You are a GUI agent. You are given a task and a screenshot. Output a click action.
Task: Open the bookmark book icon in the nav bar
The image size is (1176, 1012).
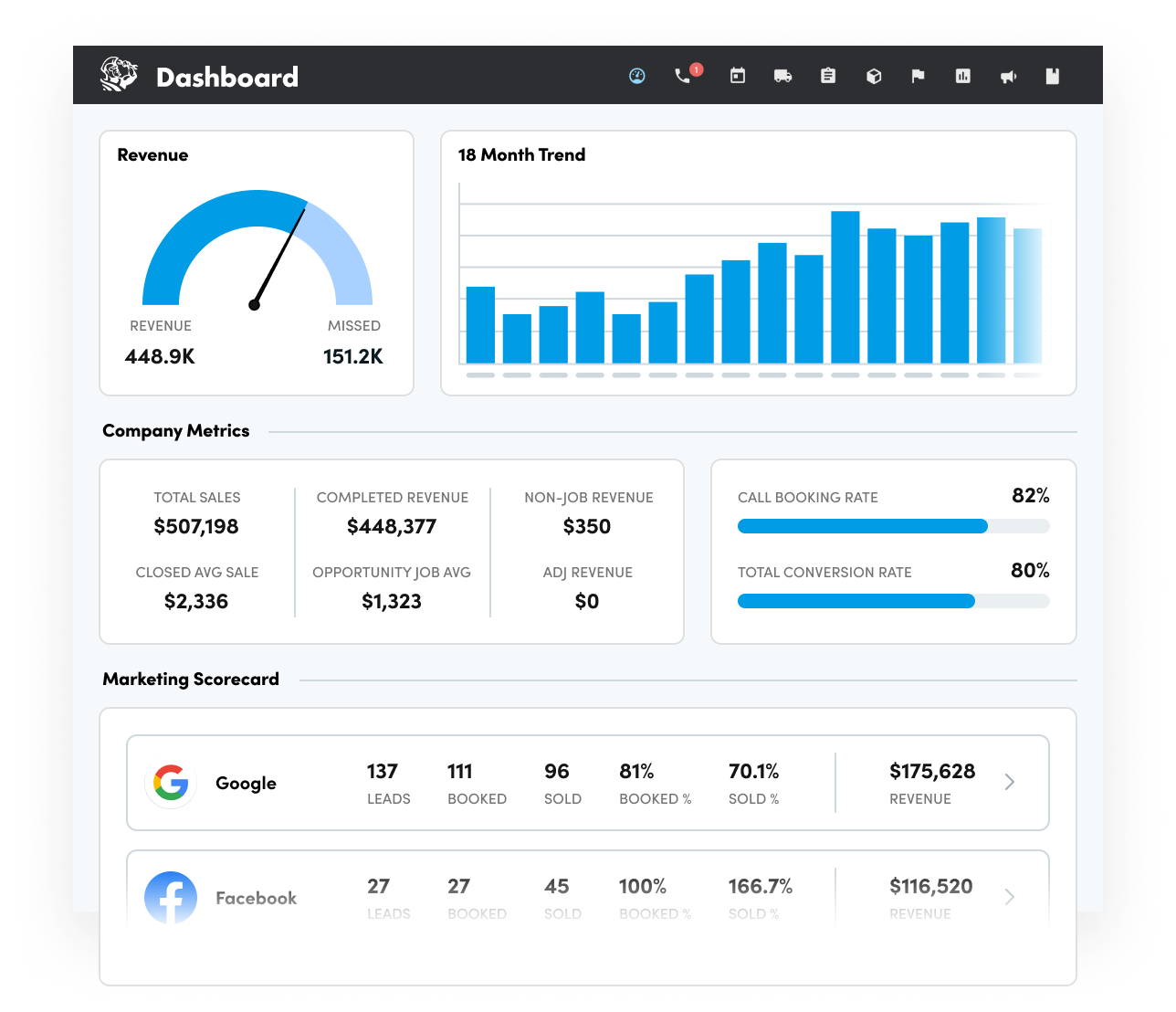tap(1053, 76)
